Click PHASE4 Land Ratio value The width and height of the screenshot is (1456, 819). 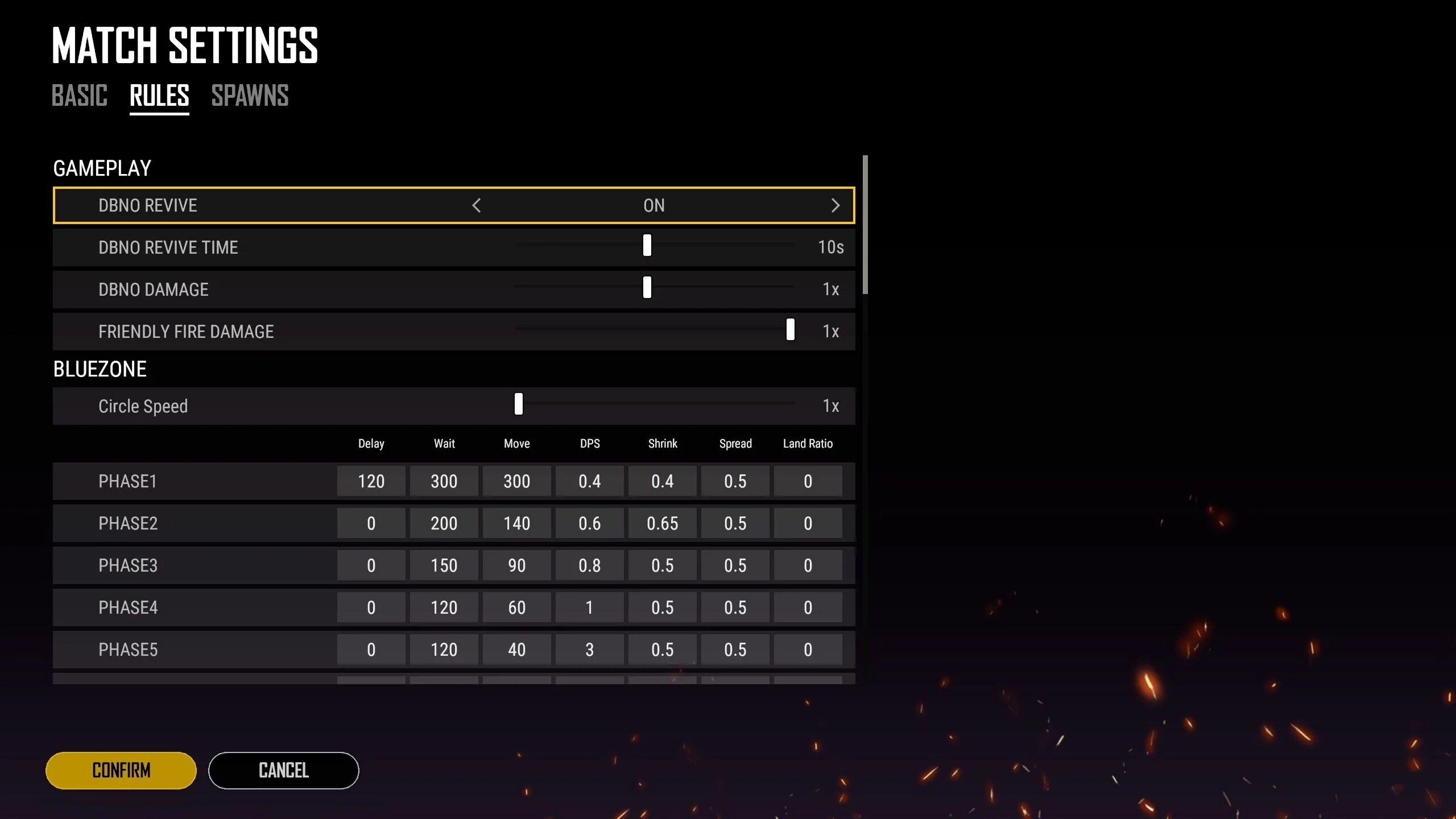pyautogui.click(x=807, y=608)
